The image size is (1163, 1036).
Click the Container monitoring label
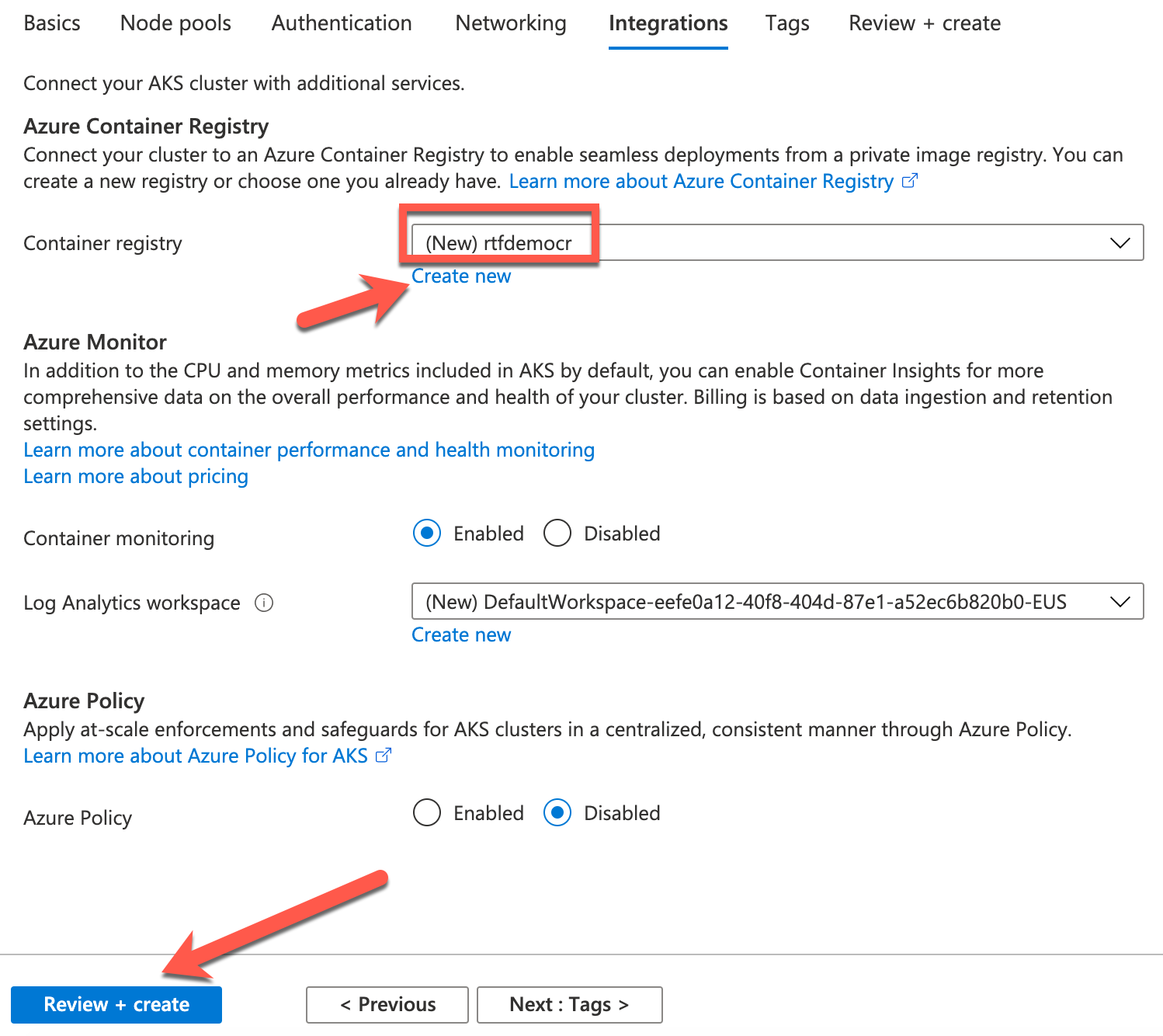pyautogui.click(x=119, y=538)
